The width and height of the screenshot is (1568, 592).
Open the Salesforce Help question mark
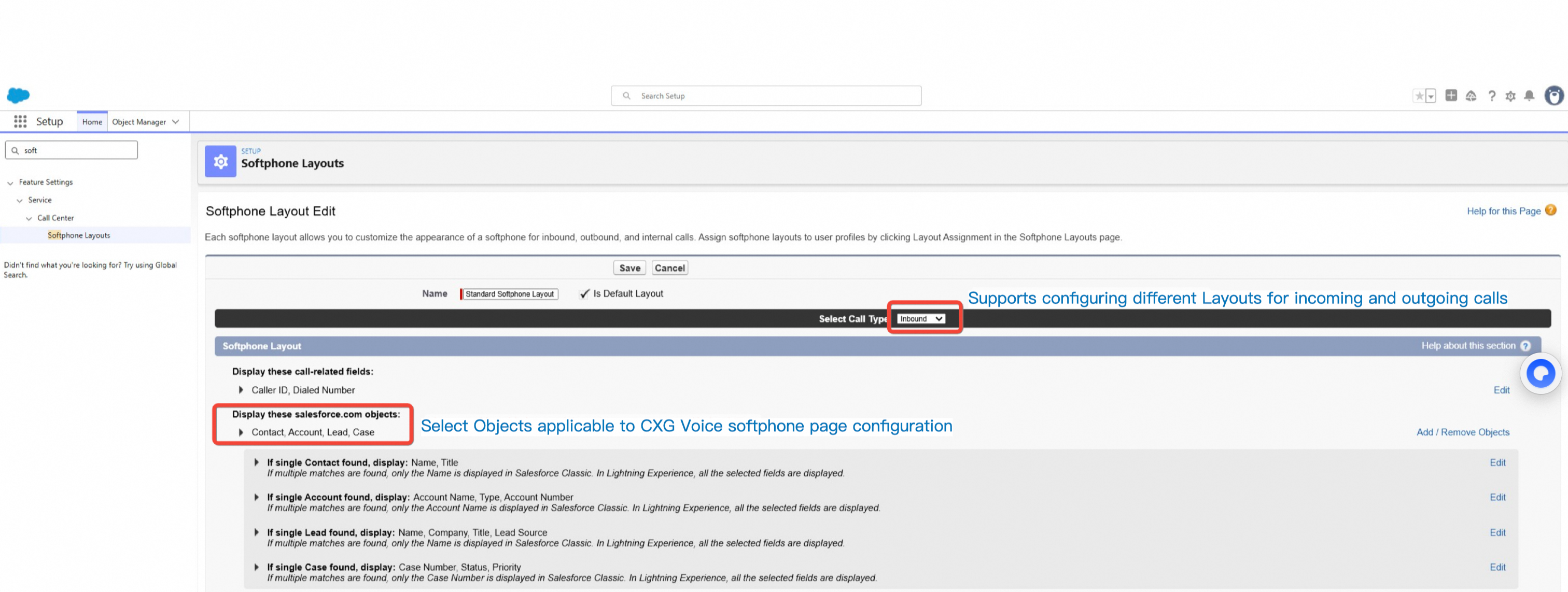[x=1492, y=96]
